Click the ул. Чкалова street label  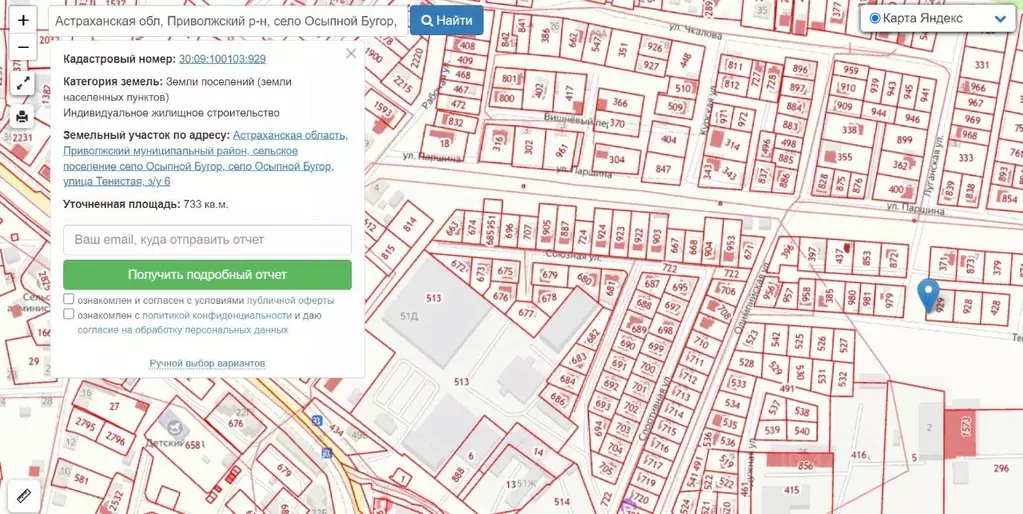tap(695, 31)
